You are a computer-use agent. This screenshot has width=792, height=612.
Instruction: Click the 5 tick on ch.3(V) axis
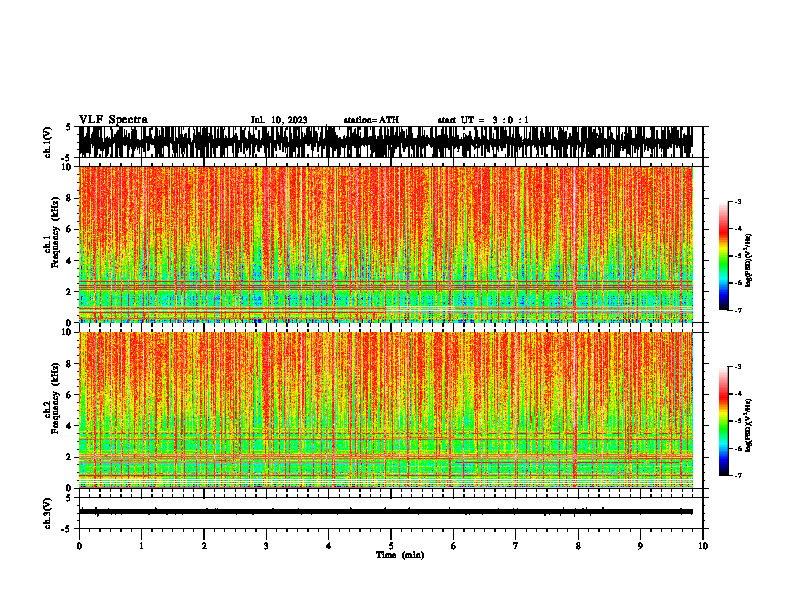(x=70, y=498)
